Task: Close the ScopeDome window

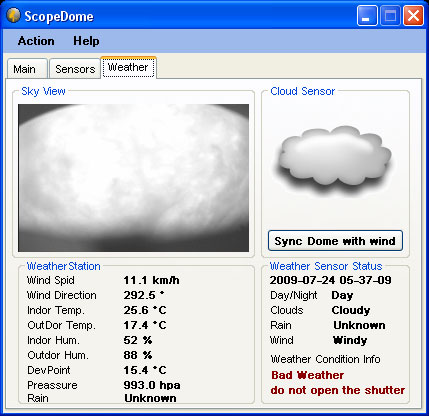Action: coord(413,16)
